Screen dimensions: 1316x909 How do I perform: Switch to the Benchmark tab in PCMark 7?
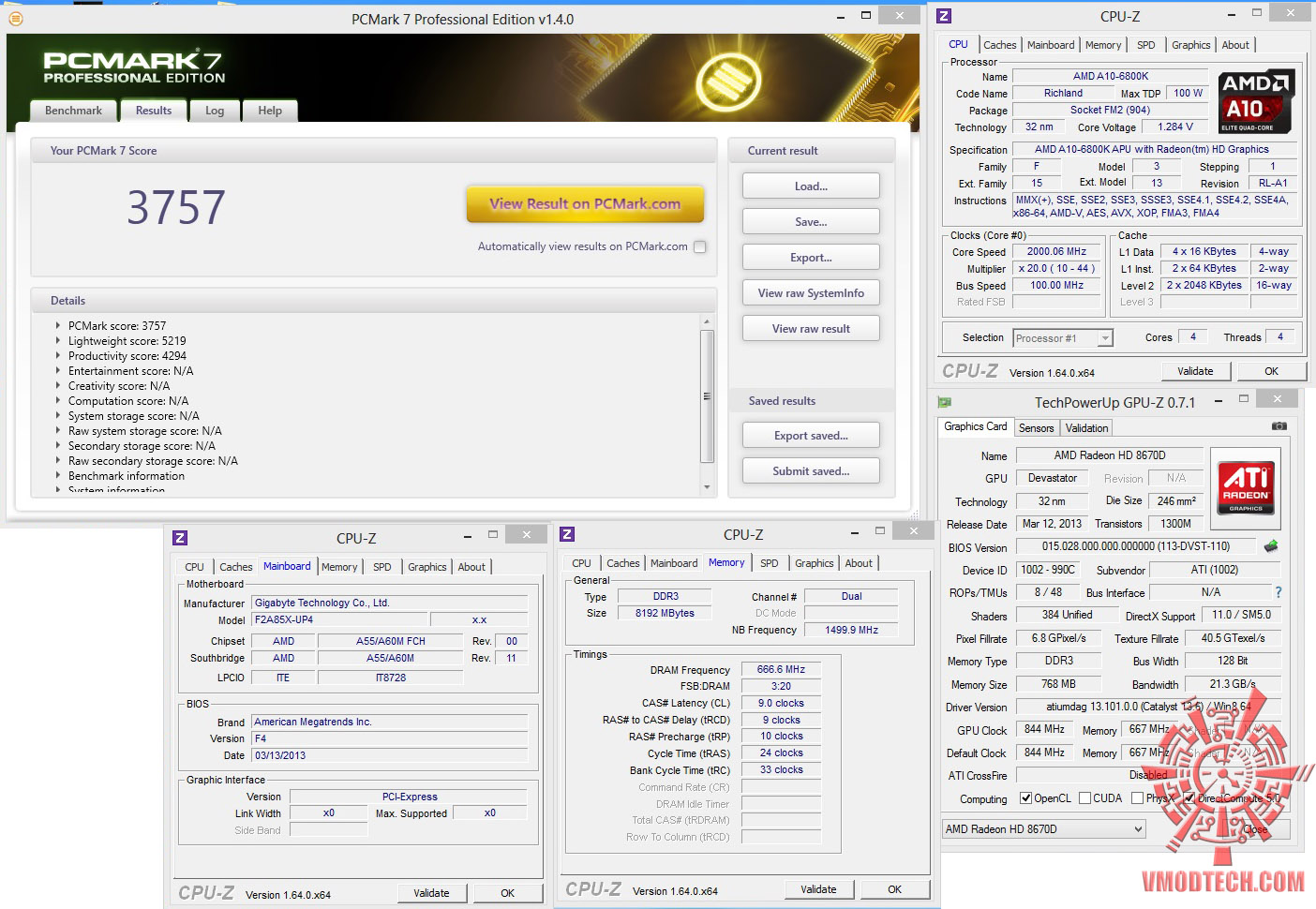[x=73, y=111]
